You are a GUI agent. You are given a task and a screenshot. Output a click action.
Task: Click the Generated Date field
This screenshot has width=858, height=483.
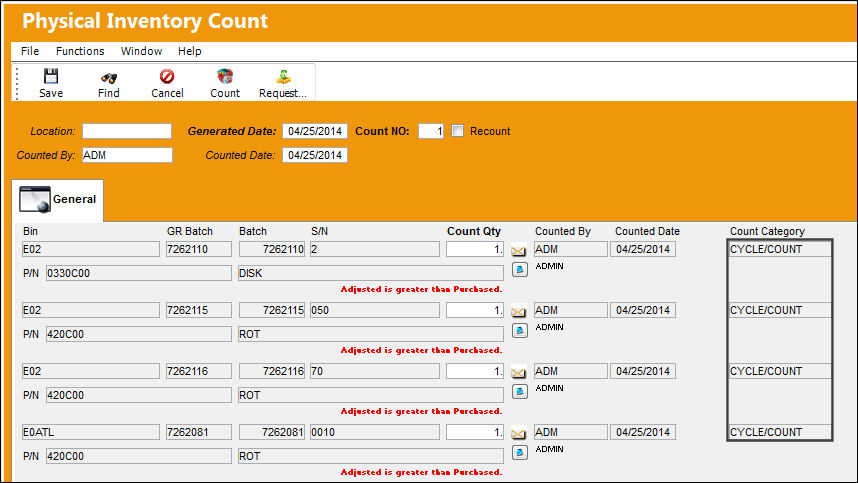(x=315, y=131)
